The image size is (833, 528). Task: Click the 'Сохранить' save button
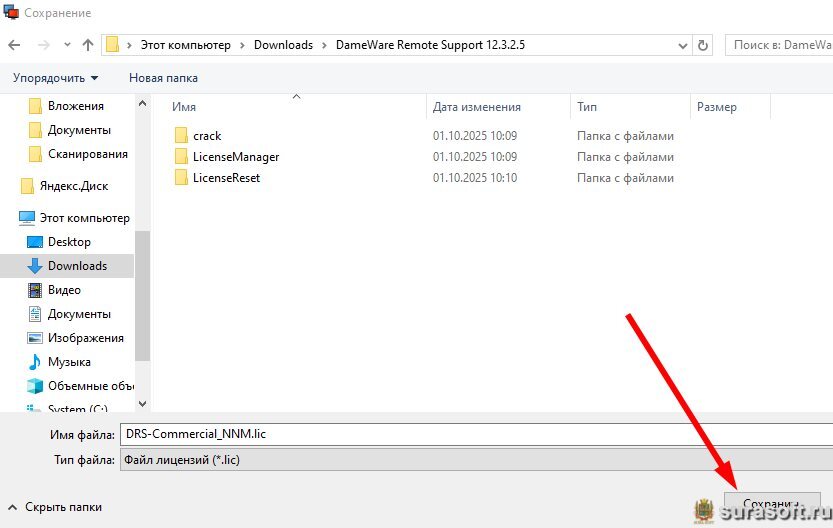pyautogui.click(x=772, y=504)
